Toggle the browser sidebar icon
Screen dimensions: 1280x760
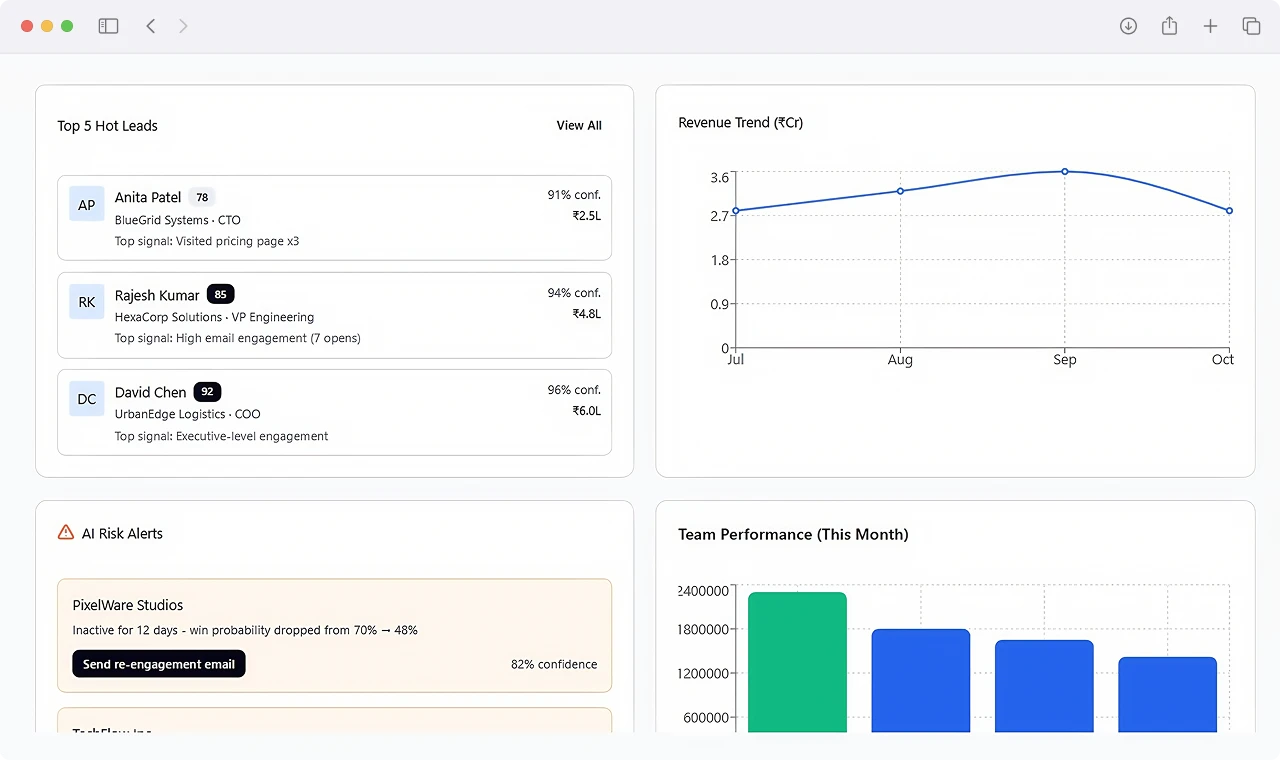[108, 26]
